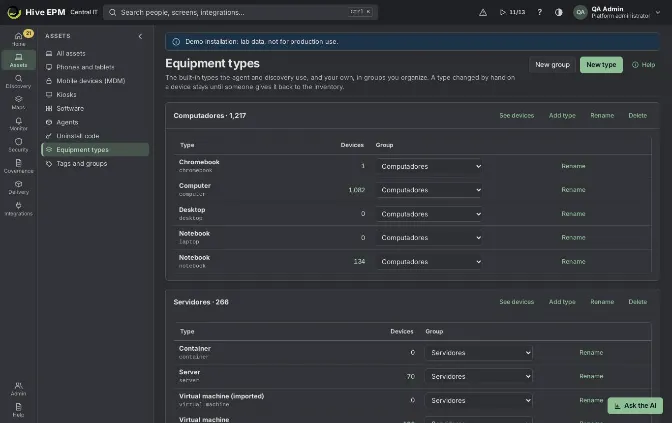Open Kiosks in the sidebar

click(95, 95)
